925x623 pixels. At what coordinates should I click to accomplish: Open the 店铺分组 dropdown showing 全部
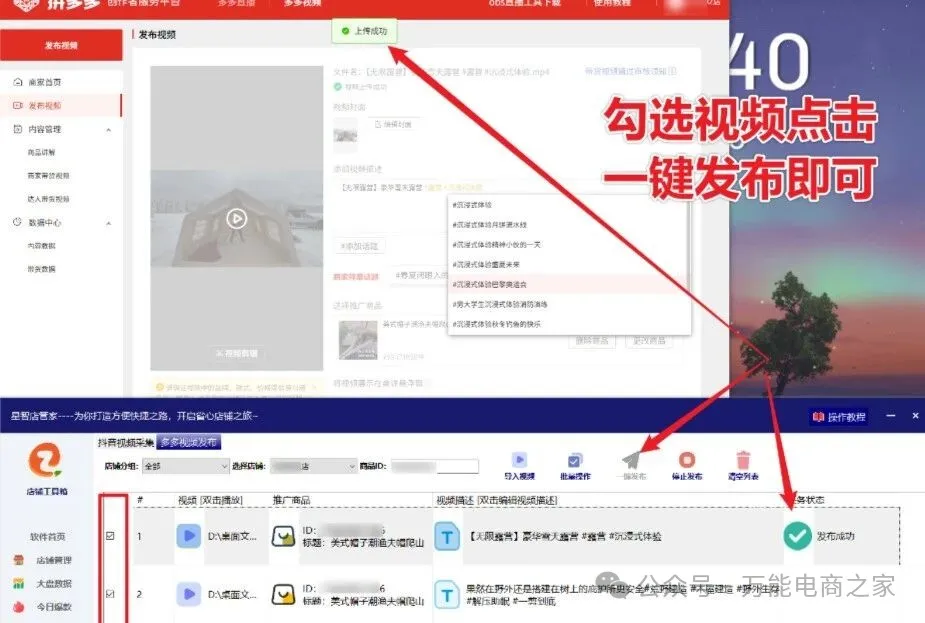(186, 466)
